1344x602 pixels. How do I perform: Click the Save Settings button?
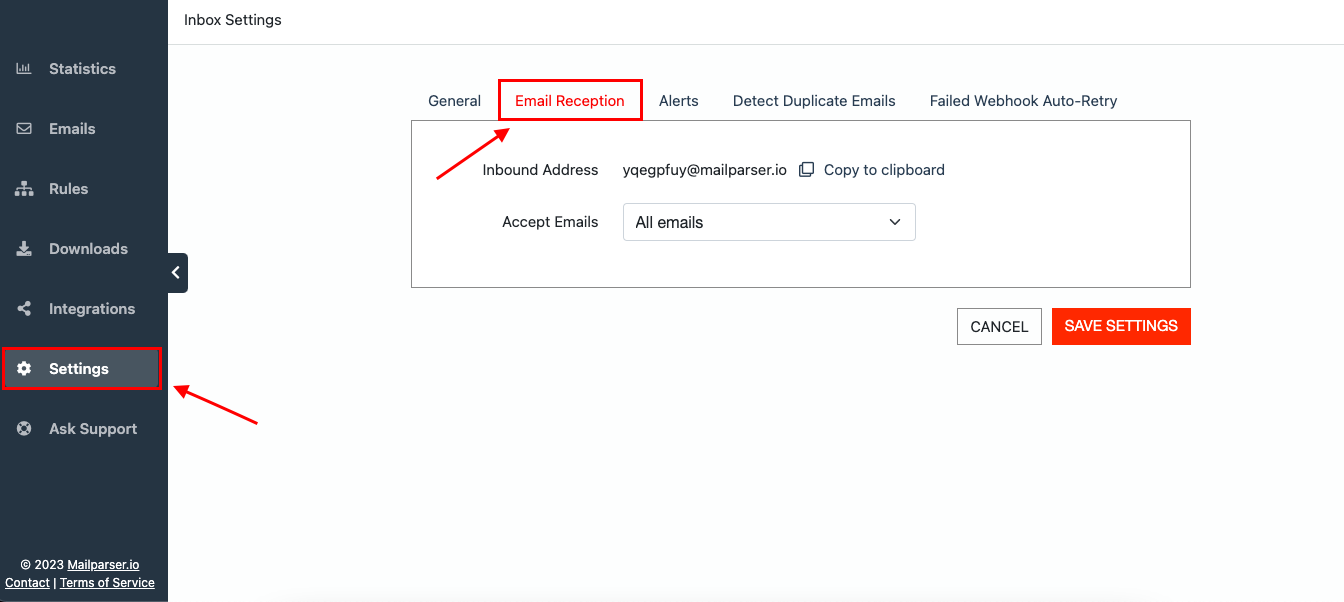[x=1121, y=326]
